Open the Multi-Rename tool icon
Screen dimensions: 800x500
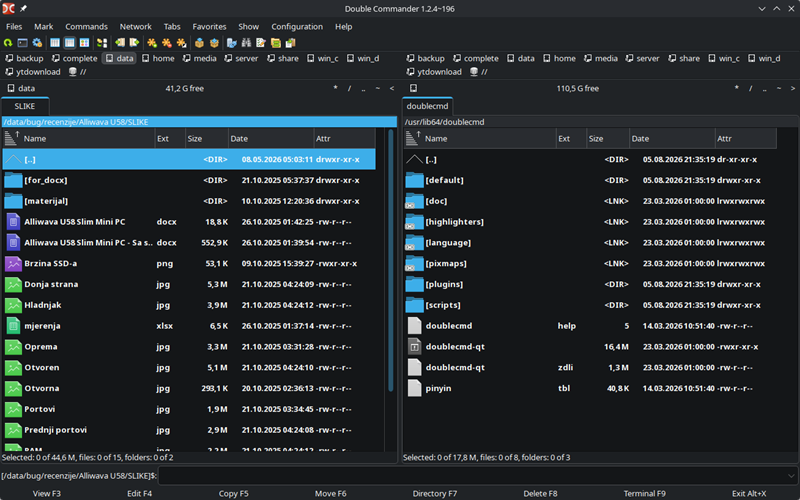[x=261, y=43]
